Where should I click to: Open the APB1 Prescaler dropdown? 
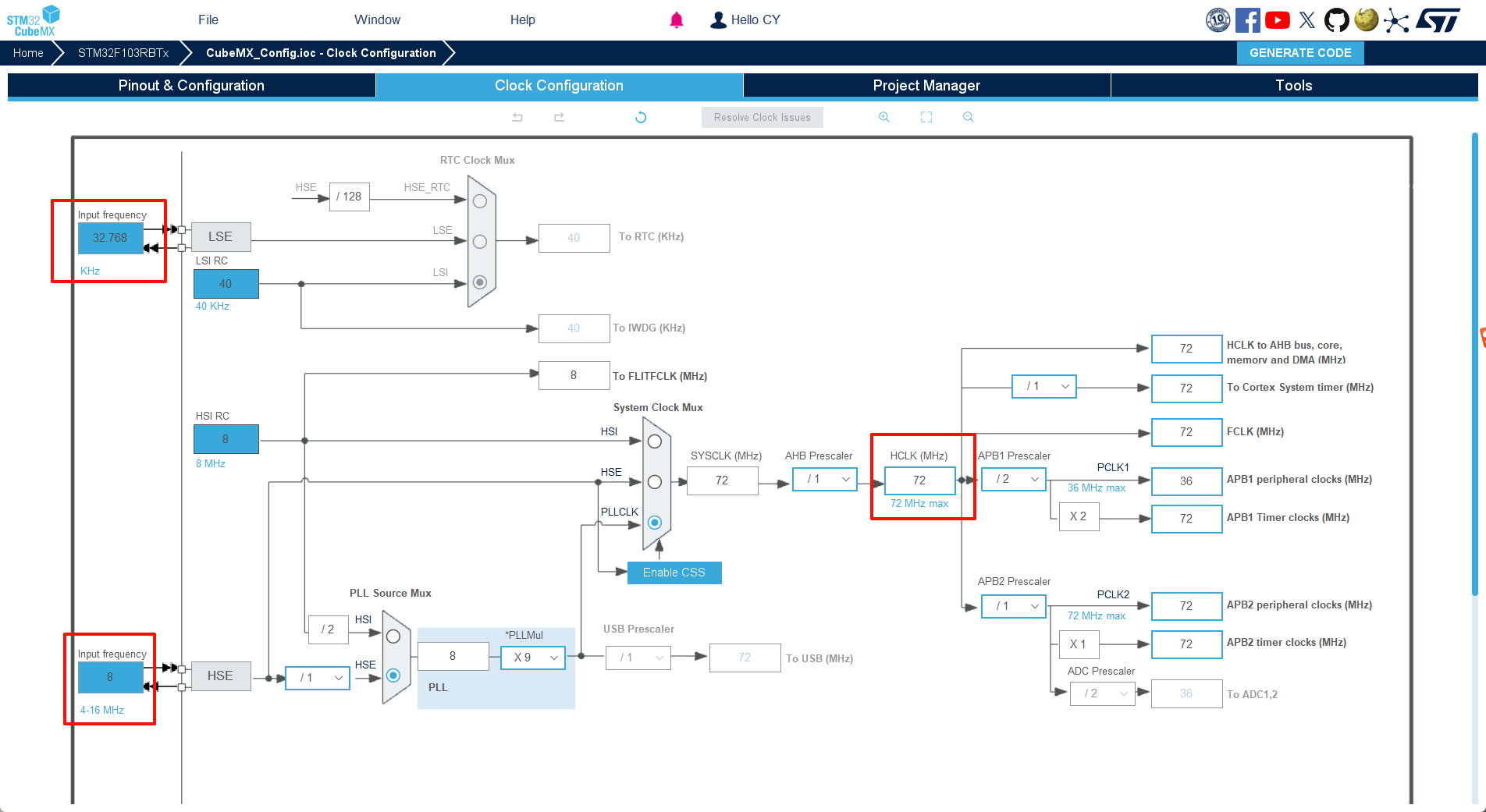(x=1014, y=479)
